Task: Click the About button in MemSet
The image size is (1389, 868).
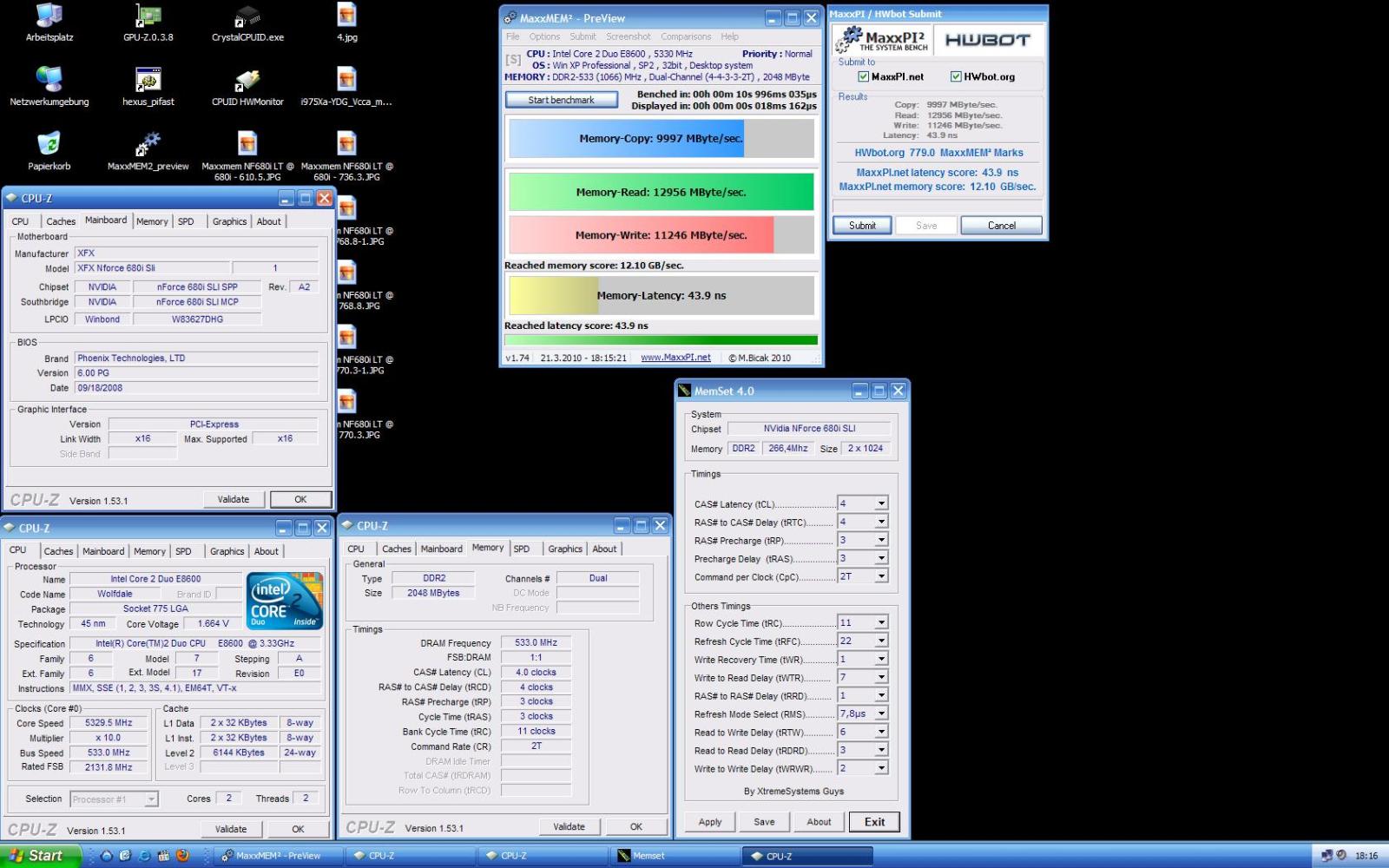Action: [x=819, y=822]
